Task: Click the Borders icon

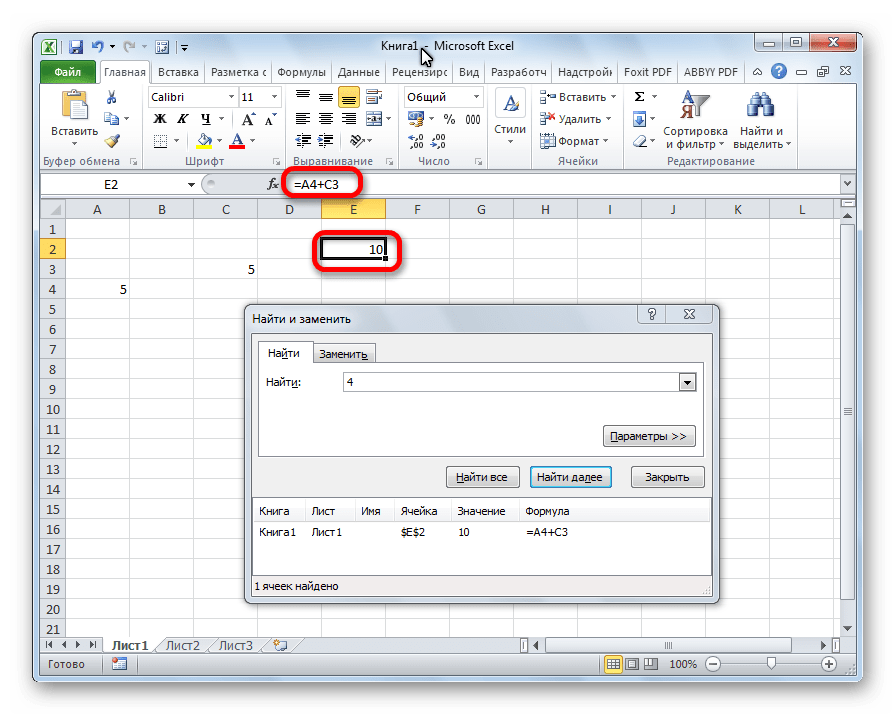Action: (161, 141)
